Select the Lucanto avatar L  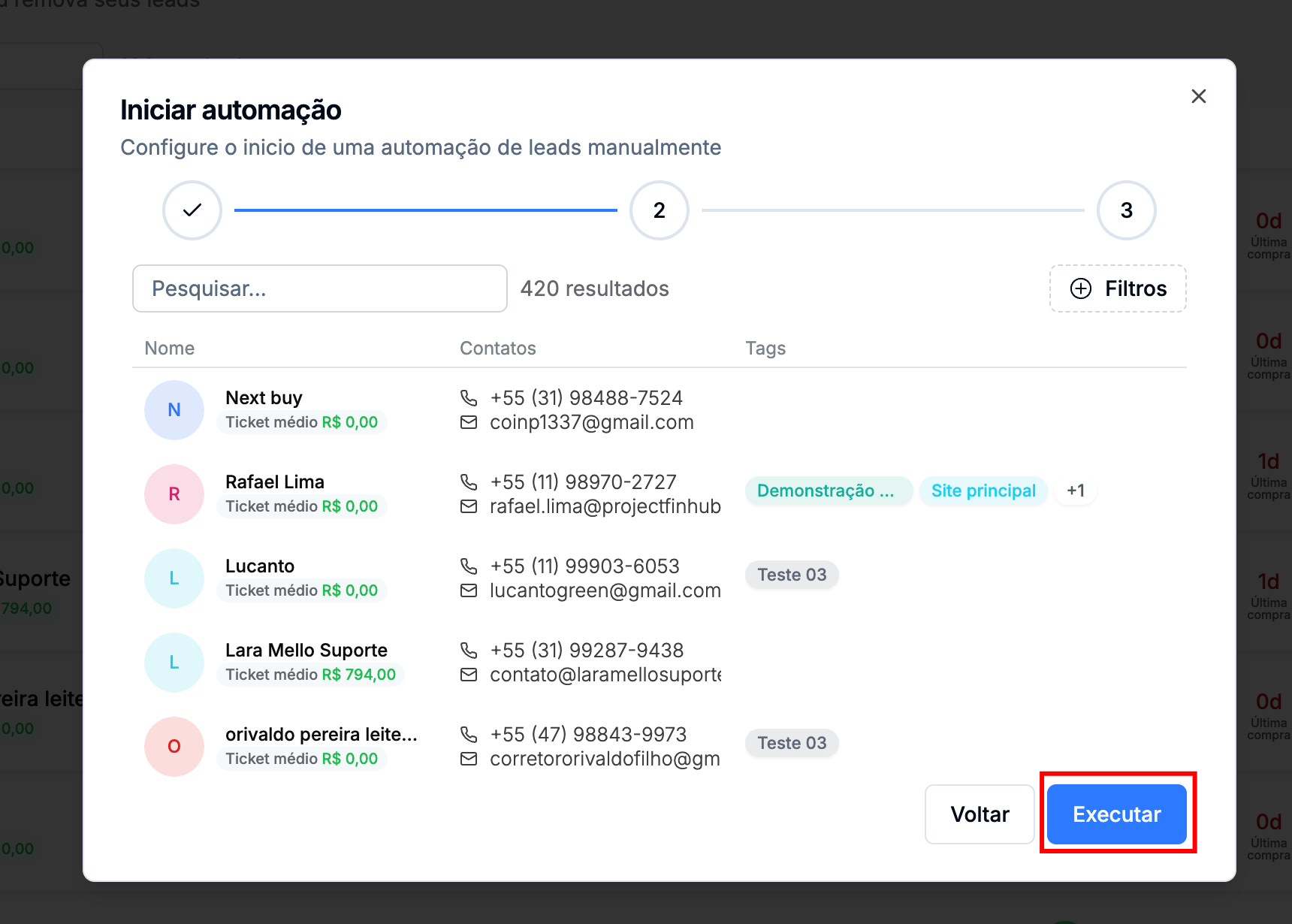(x=174, y=578)
